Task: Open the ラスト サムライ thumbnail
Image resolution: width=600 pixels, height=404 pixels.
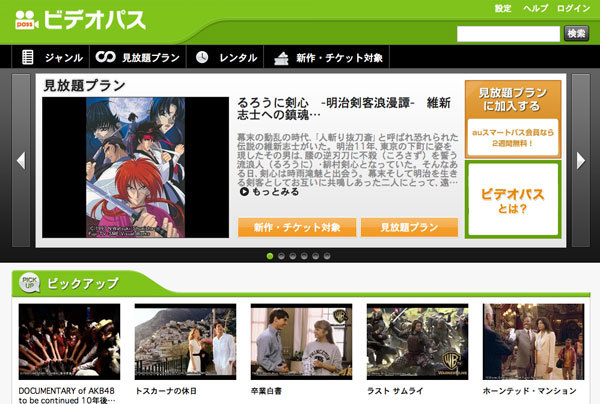Action: click(x=417, y=342)
